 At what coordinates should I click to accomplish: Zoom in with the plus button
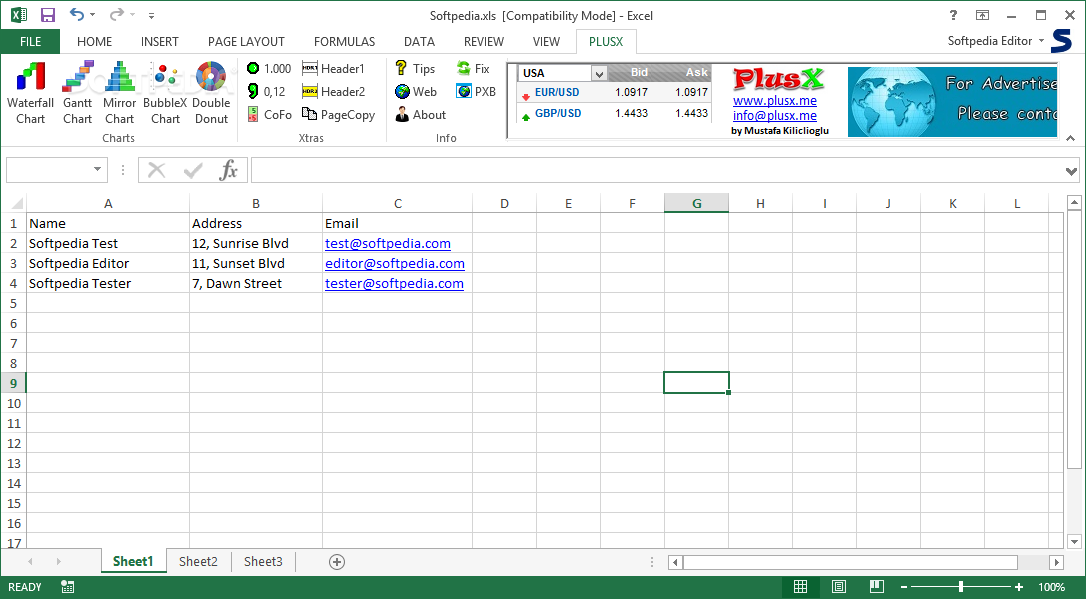(1019, 587)
